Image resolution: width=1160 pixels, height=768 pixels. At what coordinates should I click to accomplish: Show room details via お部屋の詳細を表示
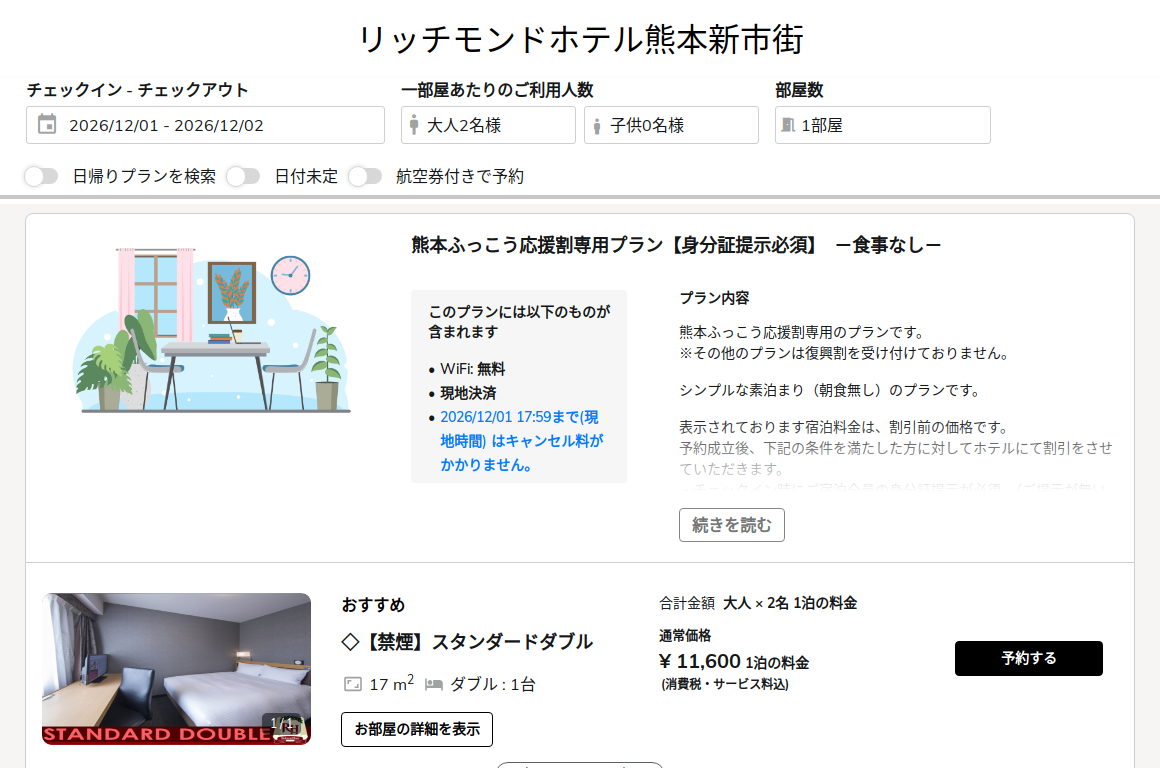coord(417,730)
